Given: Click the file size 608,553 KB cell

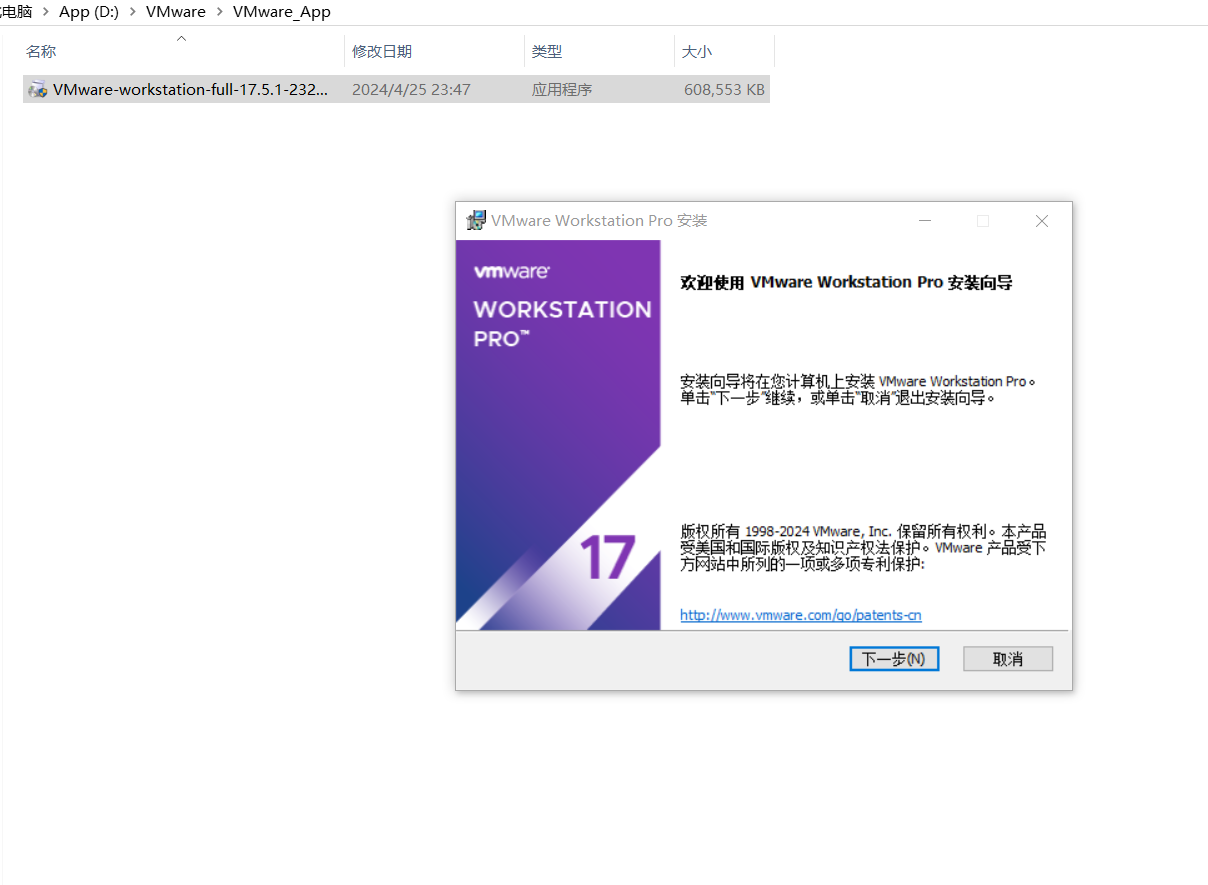Looking at the screenshot, I should (724, 89).
